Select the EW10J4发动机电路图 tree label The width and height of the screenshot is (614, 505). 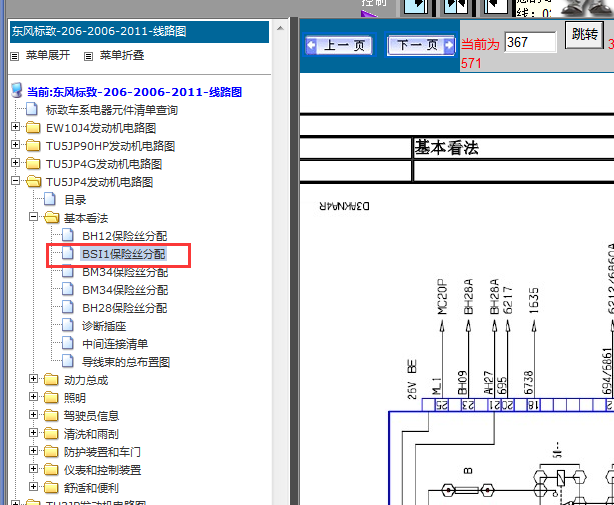(x=101, y=128)
